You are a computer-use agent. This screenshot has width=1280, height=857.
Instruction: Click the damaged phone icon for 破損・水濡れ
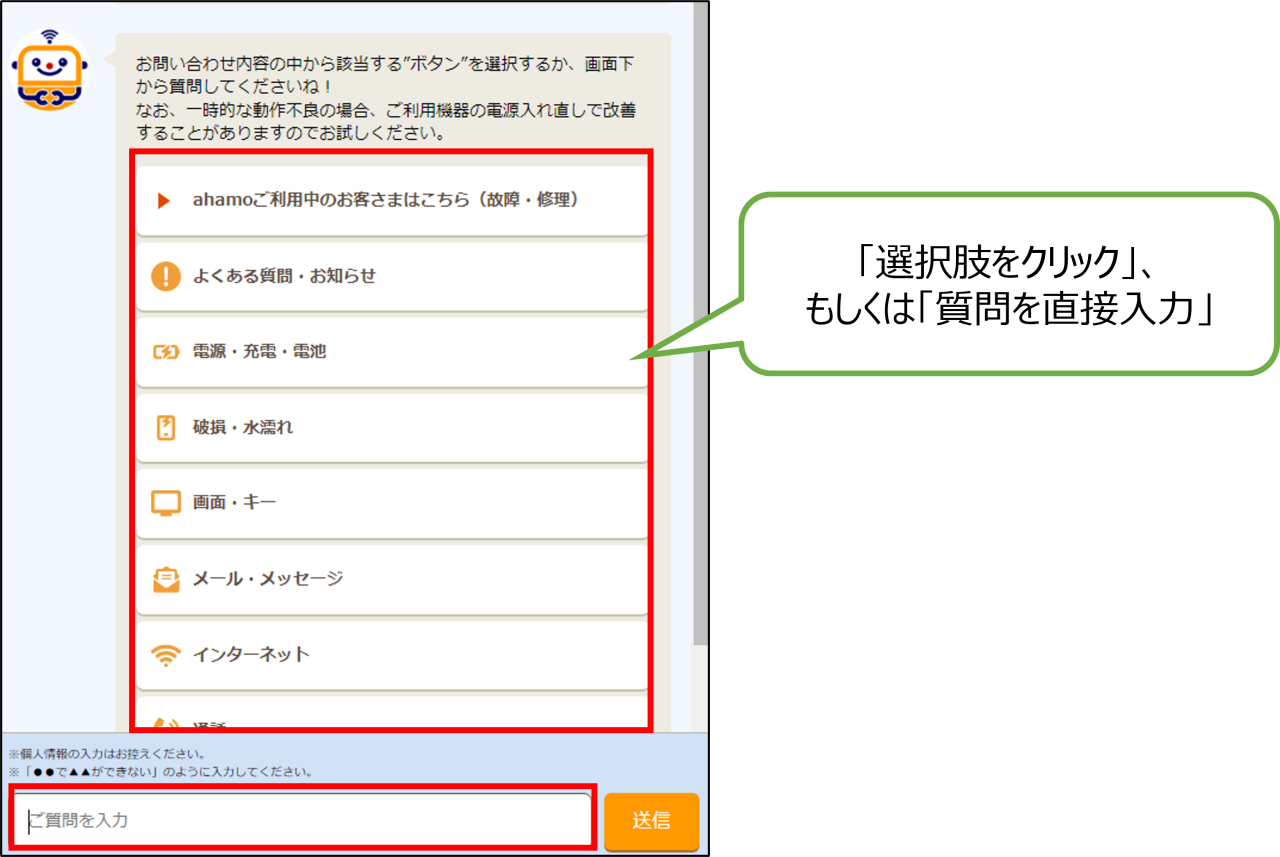[x=165, y=428]
